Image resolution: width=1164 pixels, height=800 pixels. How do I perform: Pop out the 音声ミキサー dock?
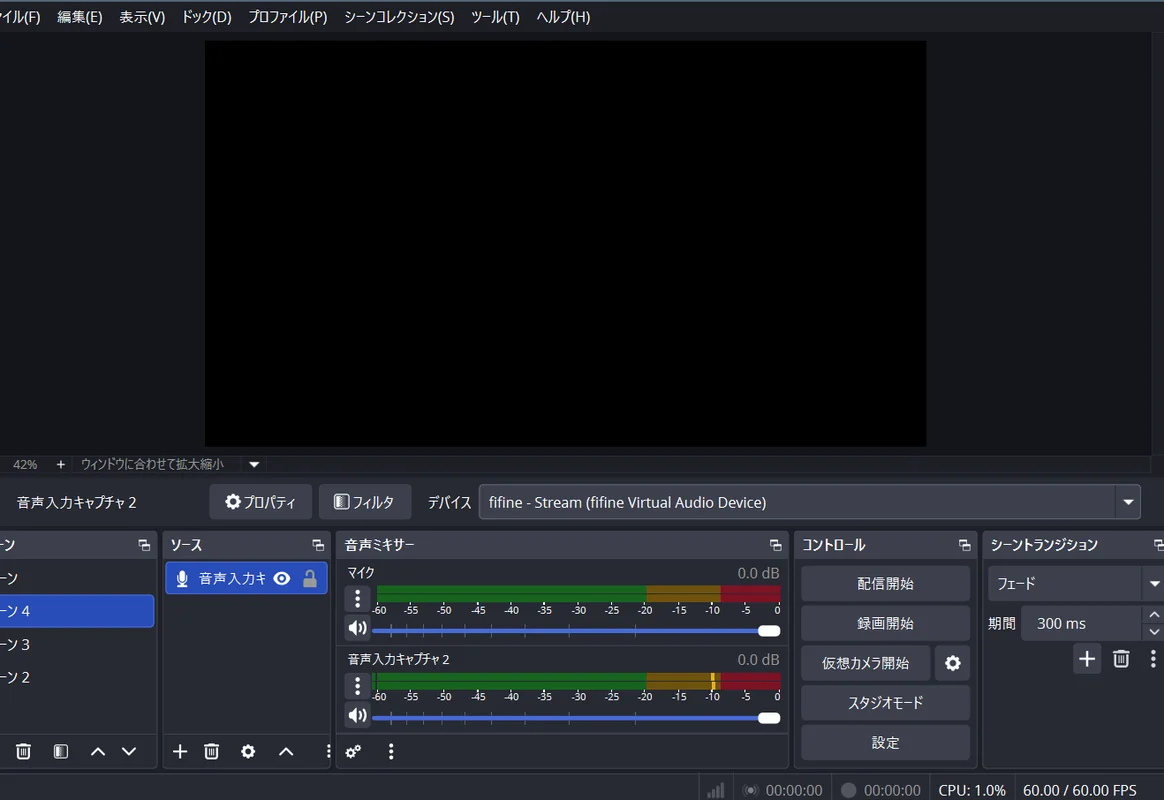[x=775, y=545]
